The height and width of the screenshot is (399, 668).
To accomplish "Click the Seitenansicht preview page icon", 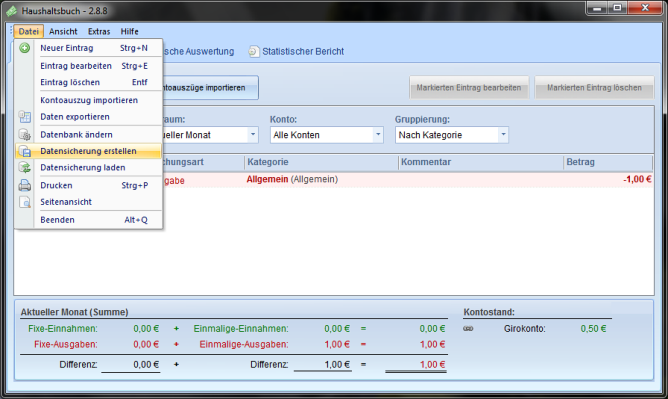I will tap(25, 202).
